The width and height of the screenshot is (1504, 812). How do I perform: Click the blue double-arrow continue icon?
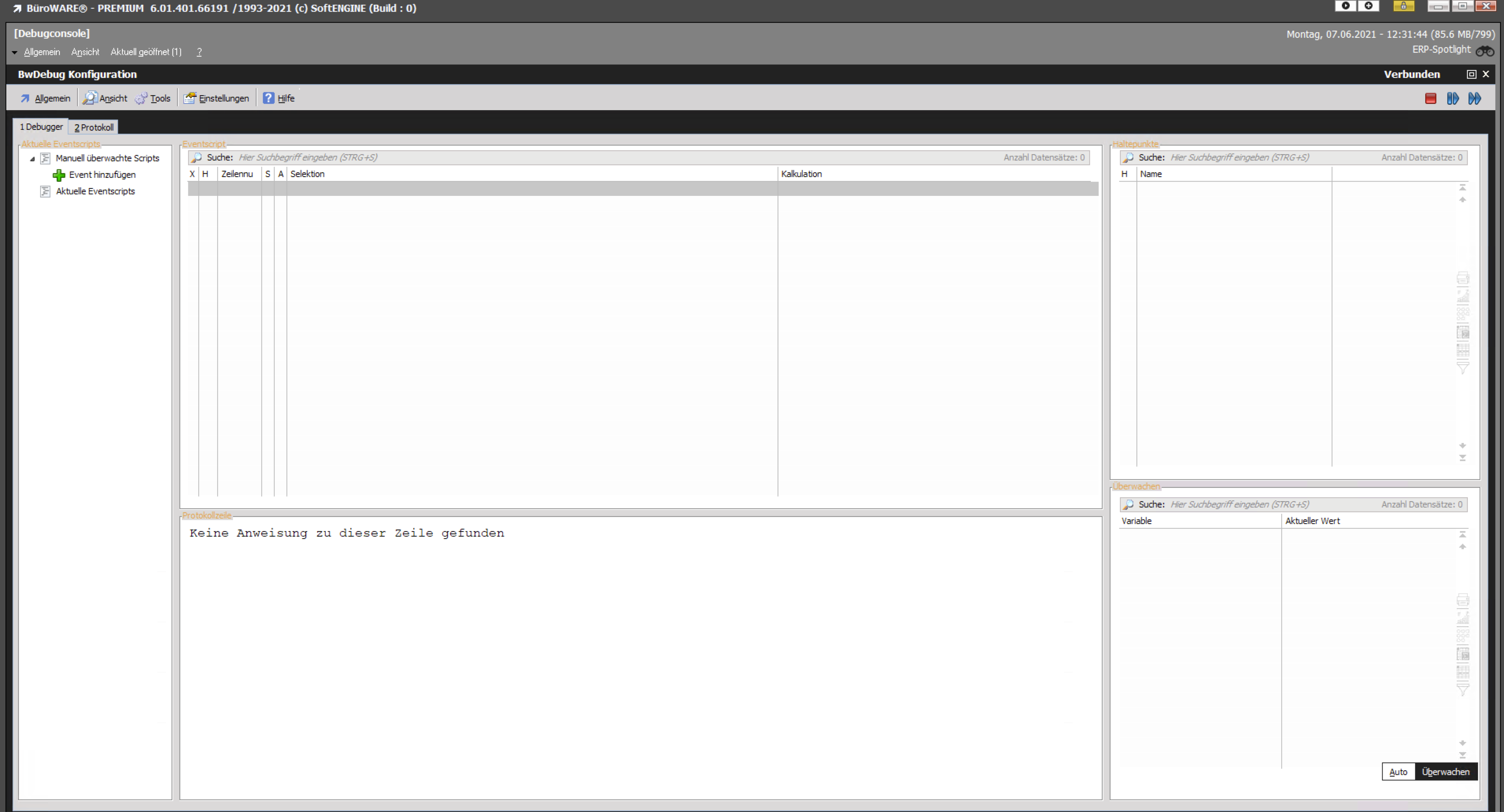coord(1474,99)
